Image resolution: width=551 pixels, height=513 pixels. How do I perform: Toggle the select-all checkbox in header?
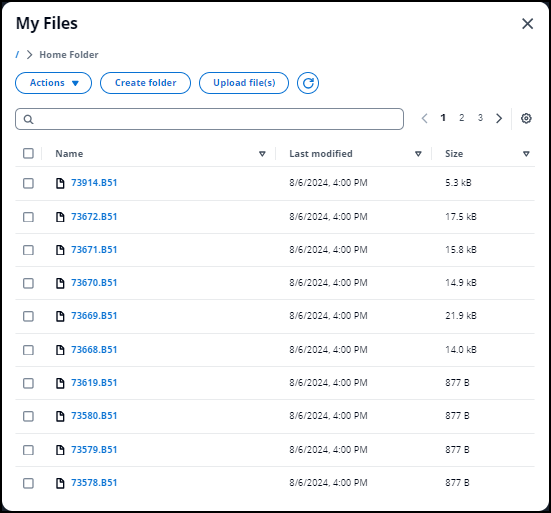tap(28, 153)
